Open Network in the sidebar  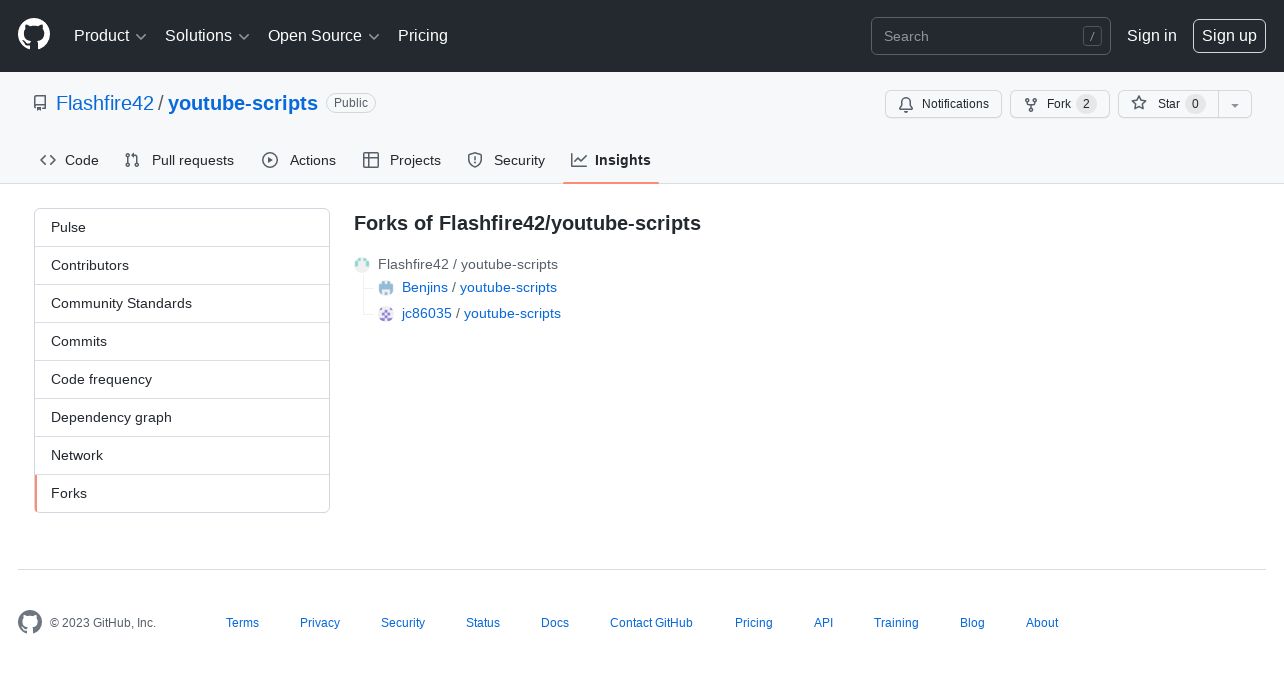coord(182,456)
